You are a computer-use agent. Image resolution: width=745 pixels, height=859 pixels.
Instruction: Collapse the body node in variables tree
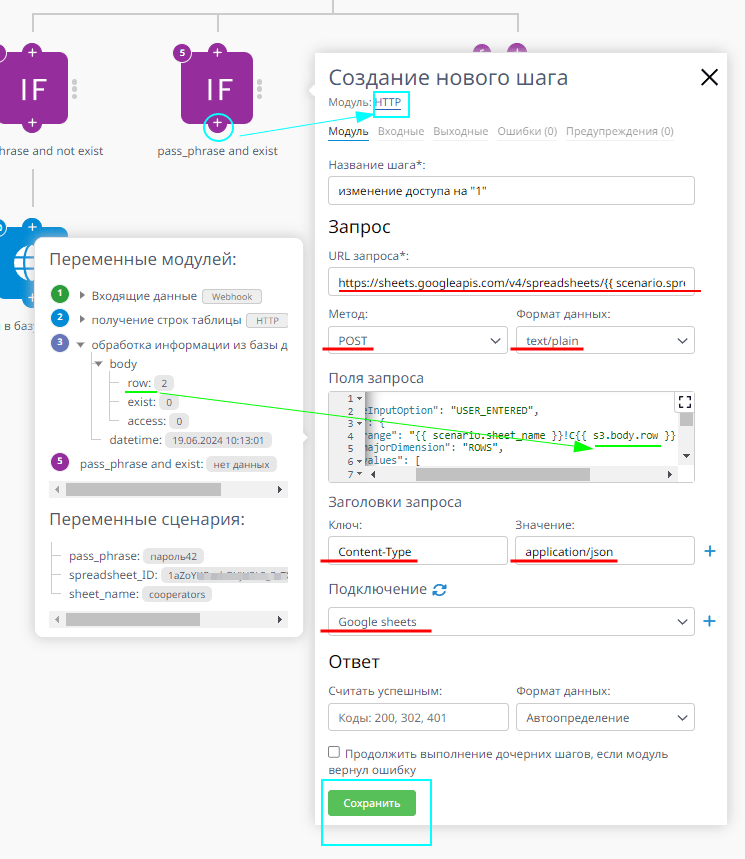[x=98, y=364]
